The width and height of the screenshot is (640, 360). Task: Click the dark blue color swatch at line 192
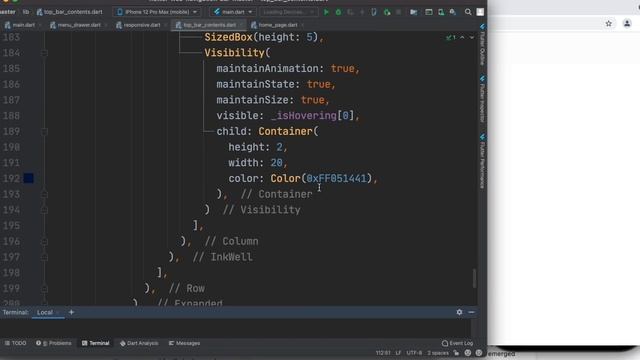[29, 178]
